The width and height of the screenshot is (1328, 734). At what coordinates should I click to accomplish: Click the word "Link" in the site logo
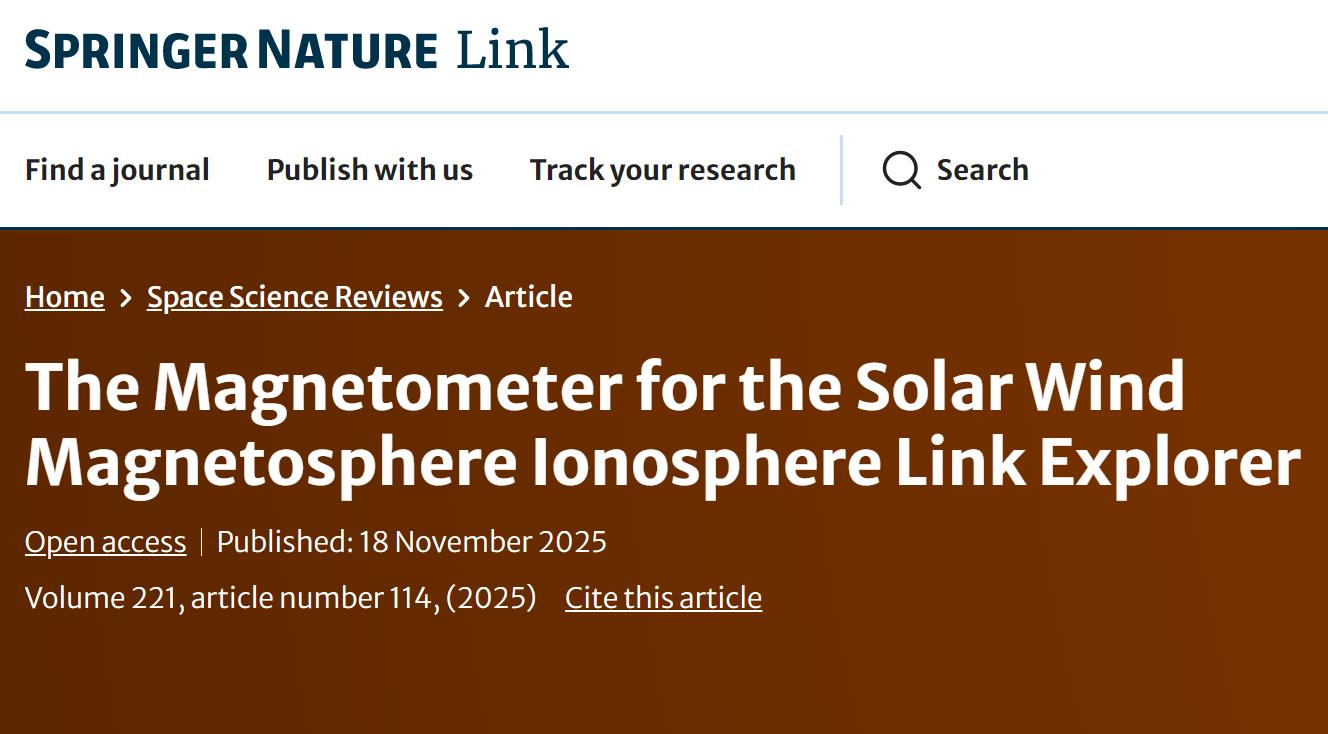click(512, 50)
